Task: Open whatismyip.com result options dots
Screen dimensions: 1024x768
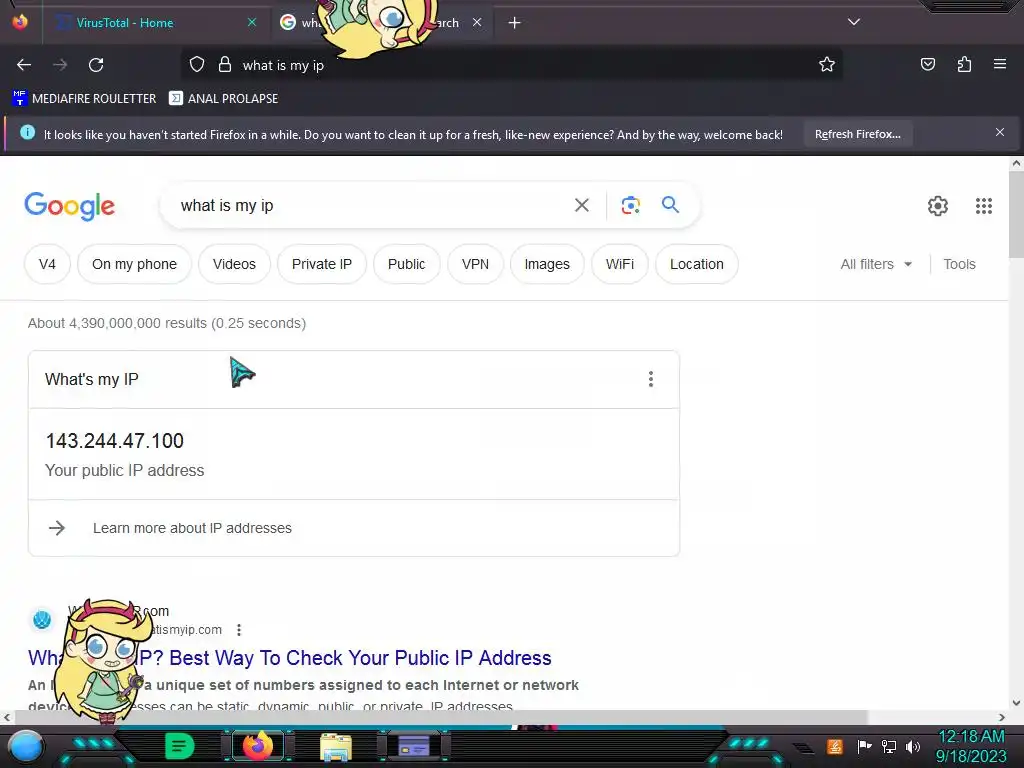Action: [239, 630]
